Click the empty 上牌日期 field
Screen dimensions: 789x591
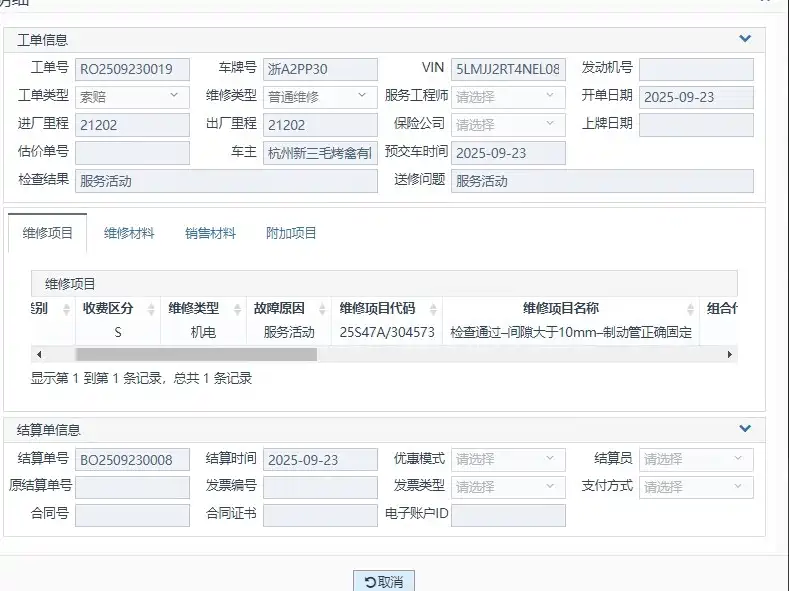[696, 124]
